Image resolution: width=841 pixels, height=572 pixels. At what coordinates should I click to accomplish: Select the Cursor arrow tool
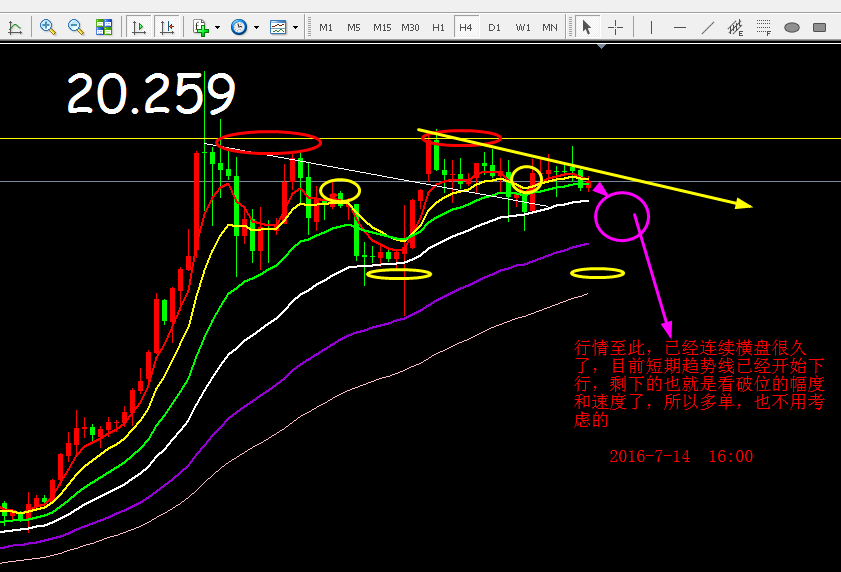tap(587, 27)
